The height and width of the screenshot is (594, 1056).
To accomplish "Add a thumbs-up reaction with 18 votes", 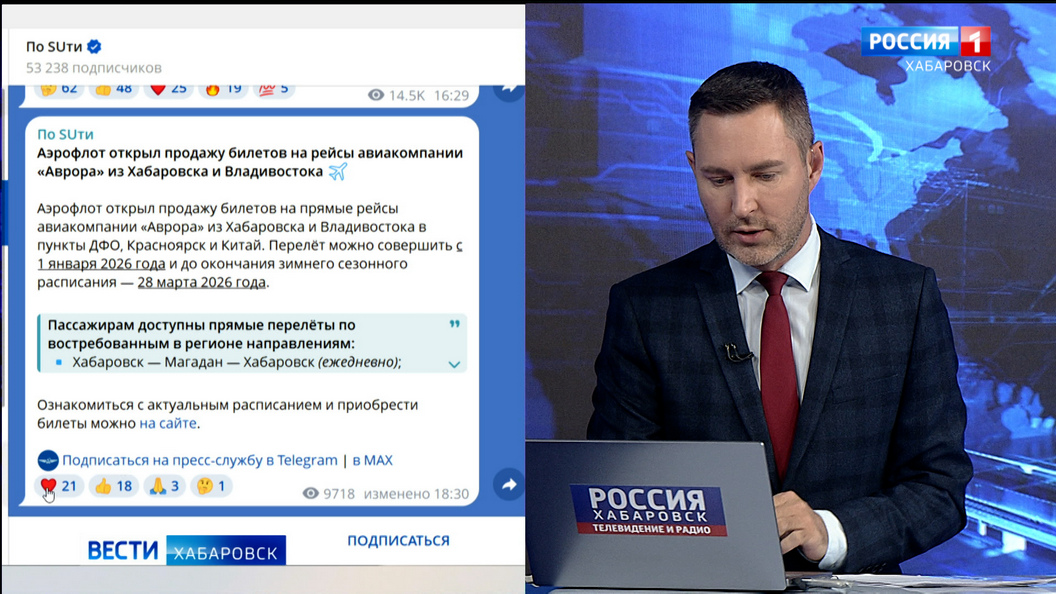I will click(112, 486).
